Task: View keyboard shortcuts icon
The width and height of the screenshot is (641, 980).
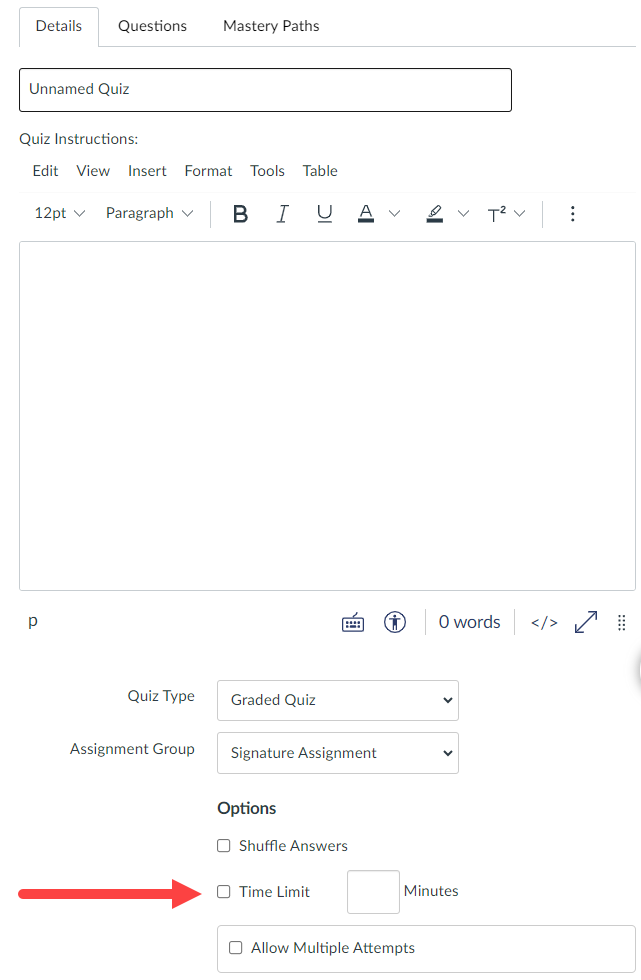Action: coord(353,622)
